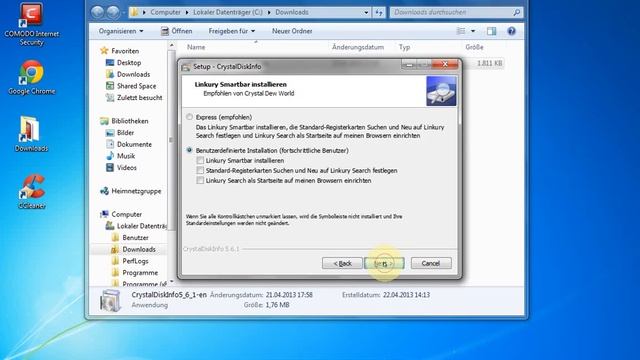Open Shared Space in favorites
Viewport: 640px width, 360px height.
pos(136,86)
